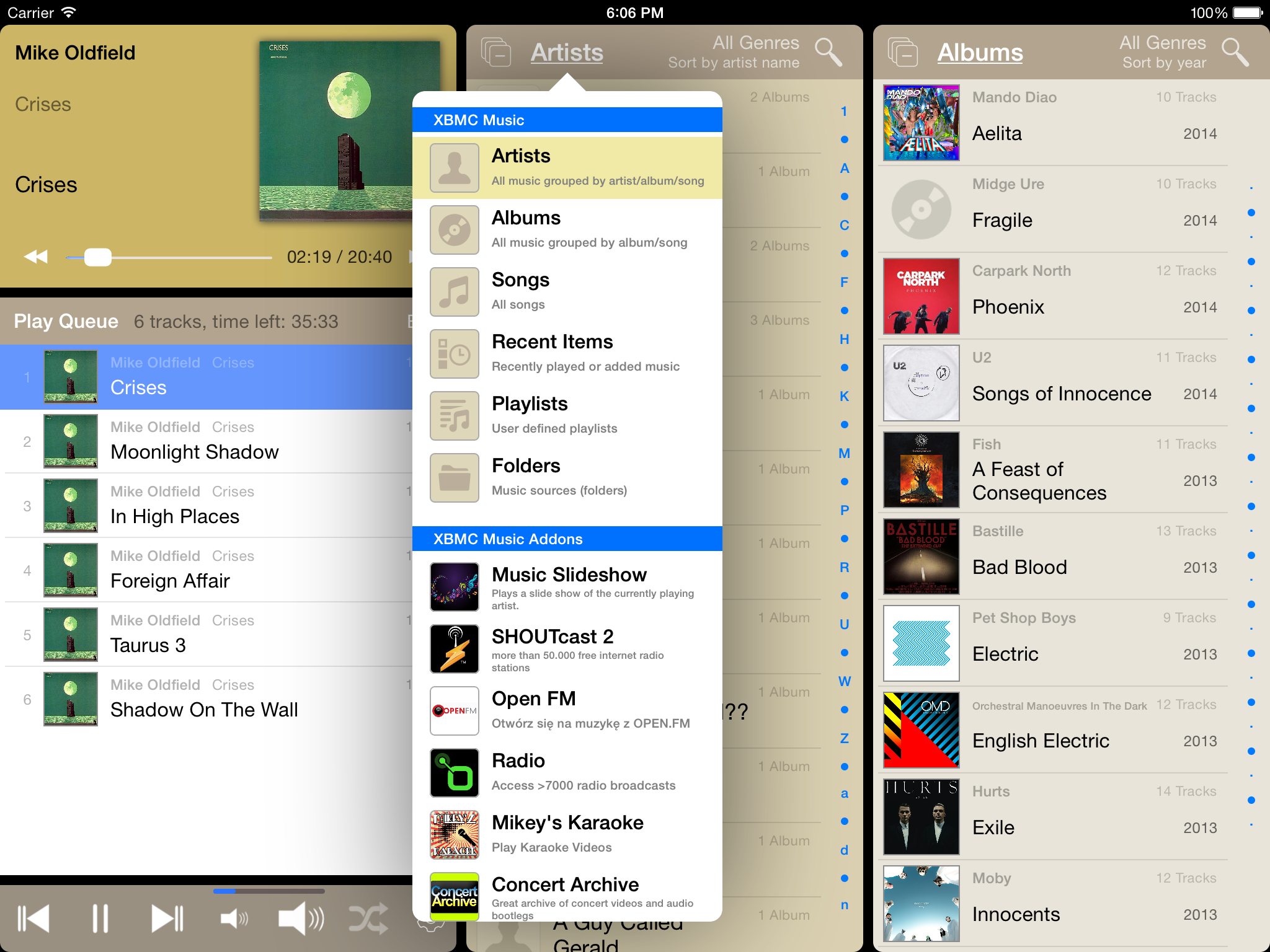Jump to letter W in artist index
1270x952 pixels.
[844, 682]
